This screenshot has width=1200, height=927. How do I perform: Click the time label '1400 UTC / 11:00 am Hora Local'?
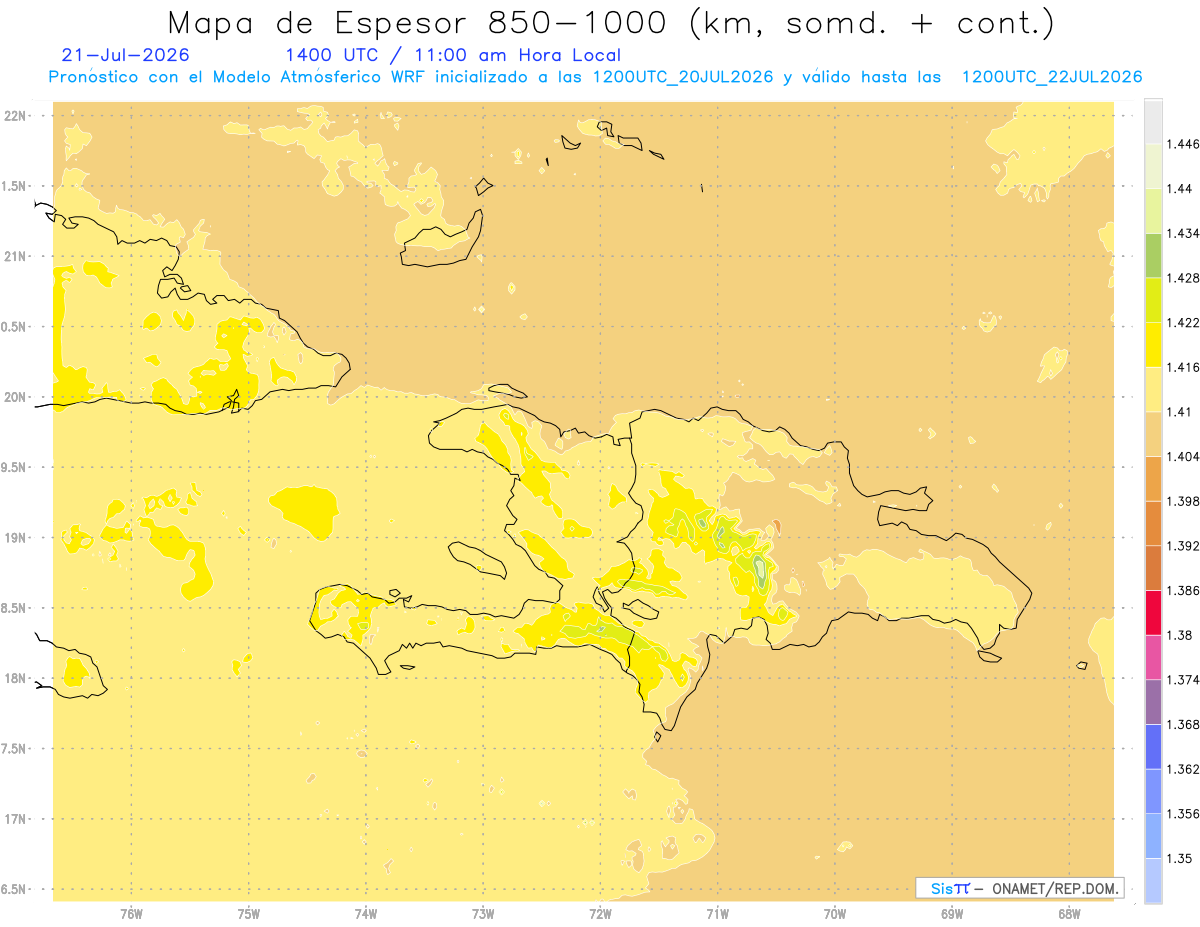pyautogui.click(x=453, y=56)
